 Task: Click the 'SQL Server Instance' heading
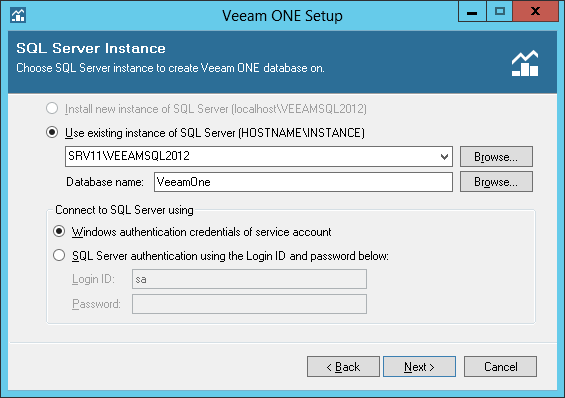coord(91,48)
